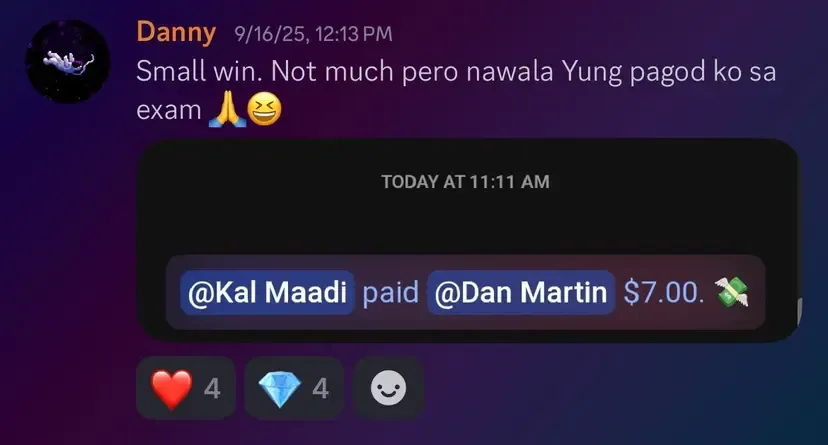Click the flying money emoji
Viewport: 828px width, 445px height.
point(731,292)
